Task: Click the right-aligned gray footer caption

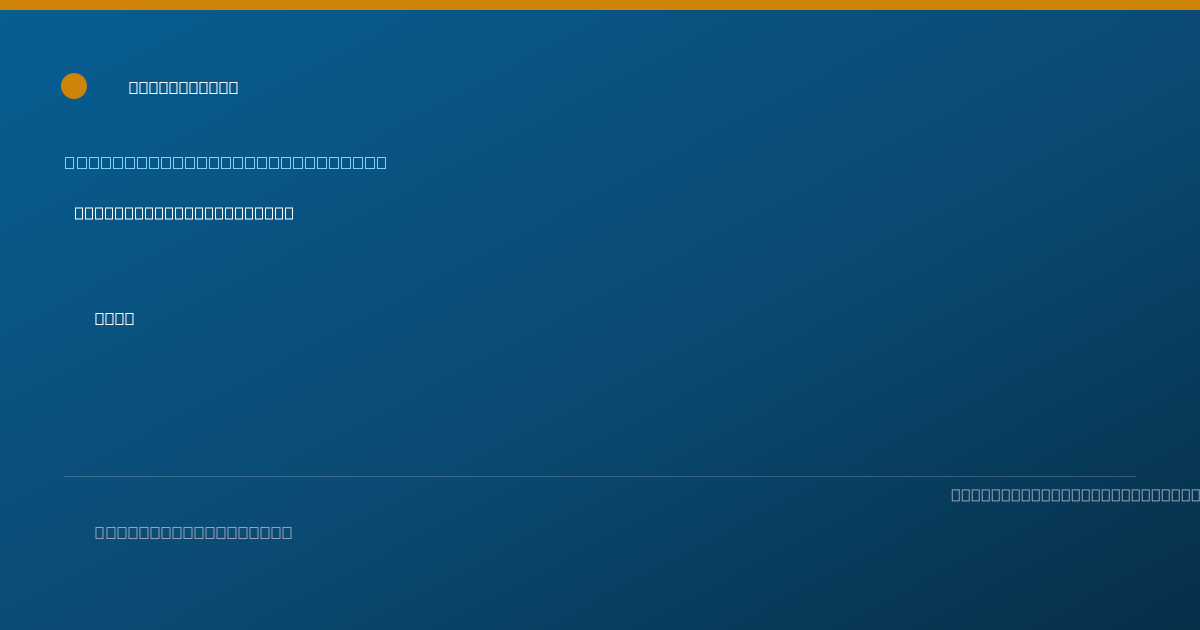Action: (1075, 494)
